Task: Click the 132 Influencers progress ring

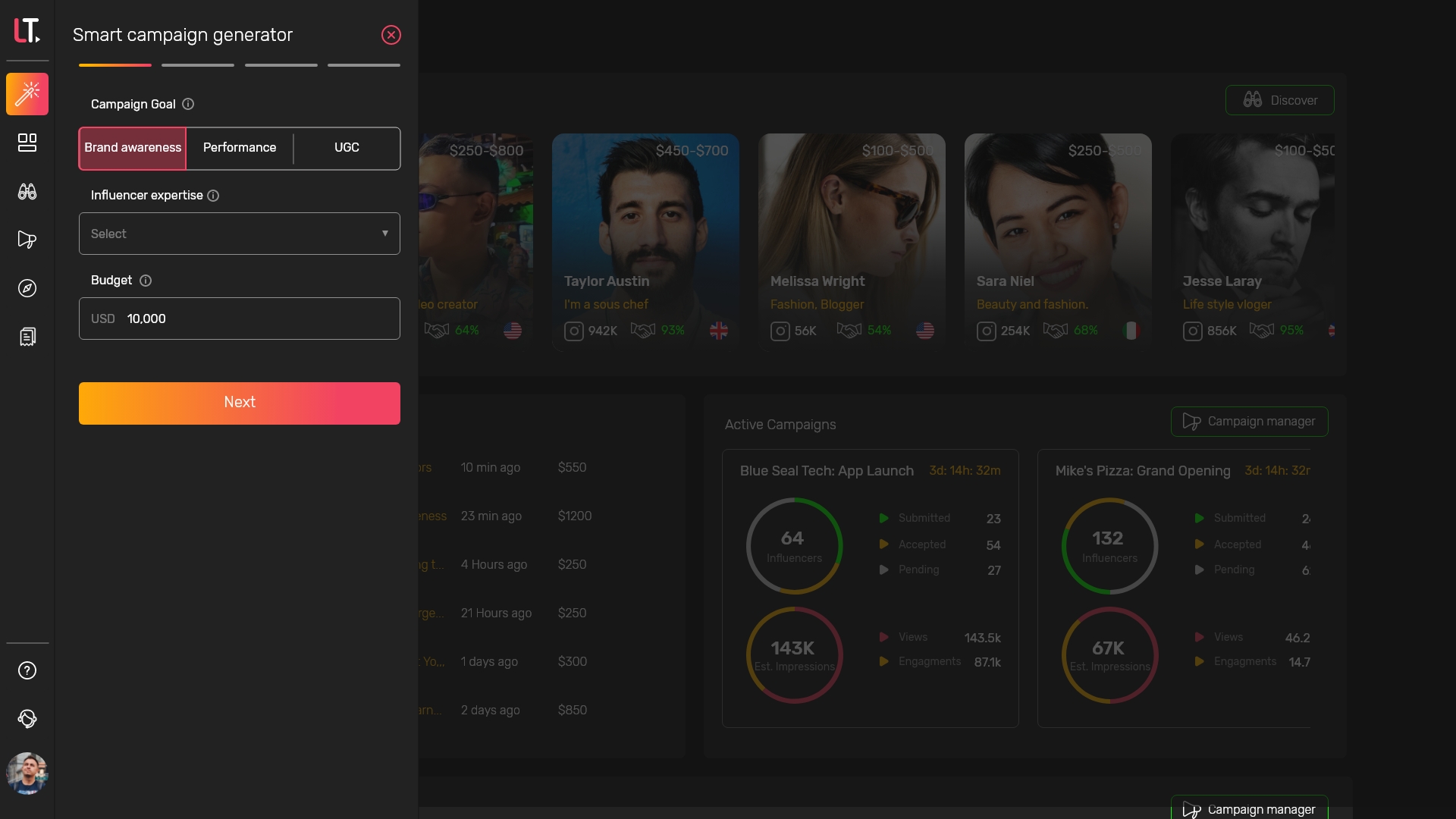Action: [1109, 546]
